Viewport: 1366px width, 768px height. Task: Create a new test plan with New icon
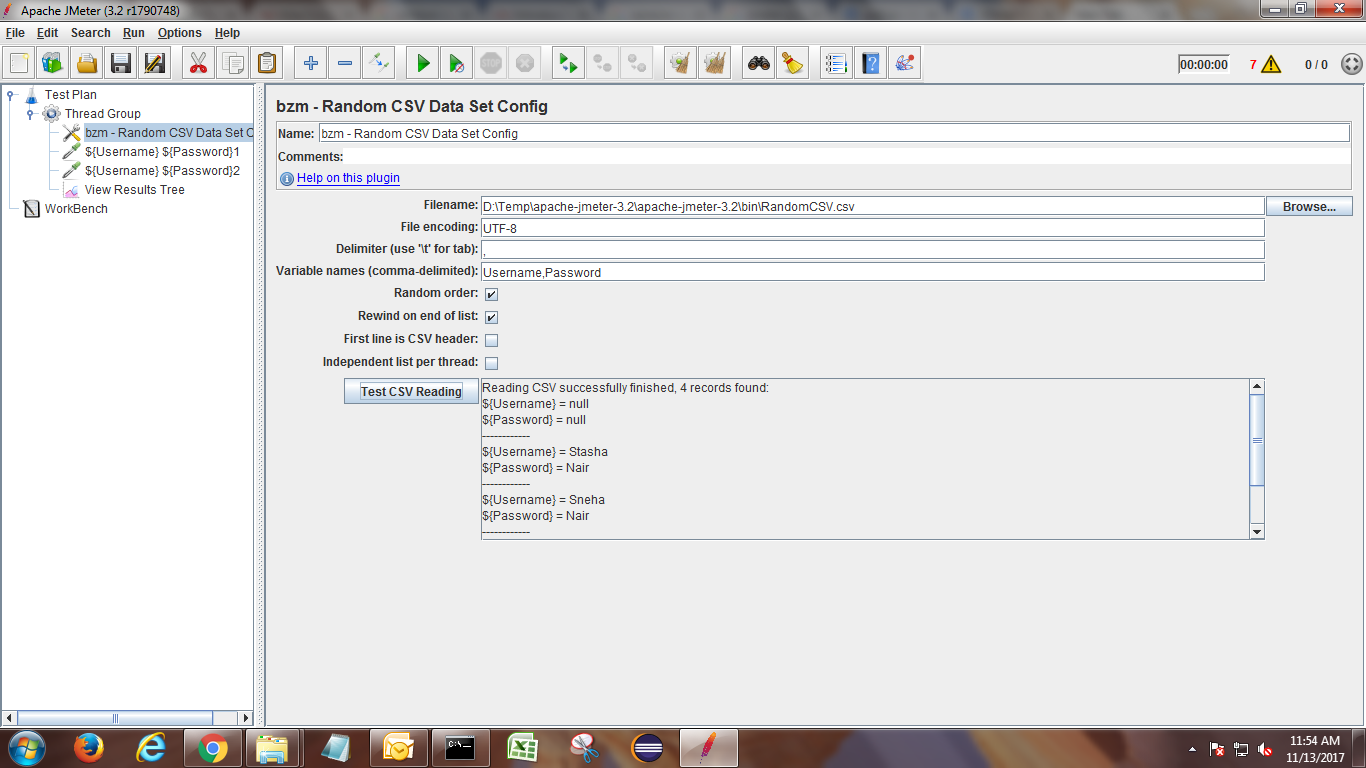point(19,63)
